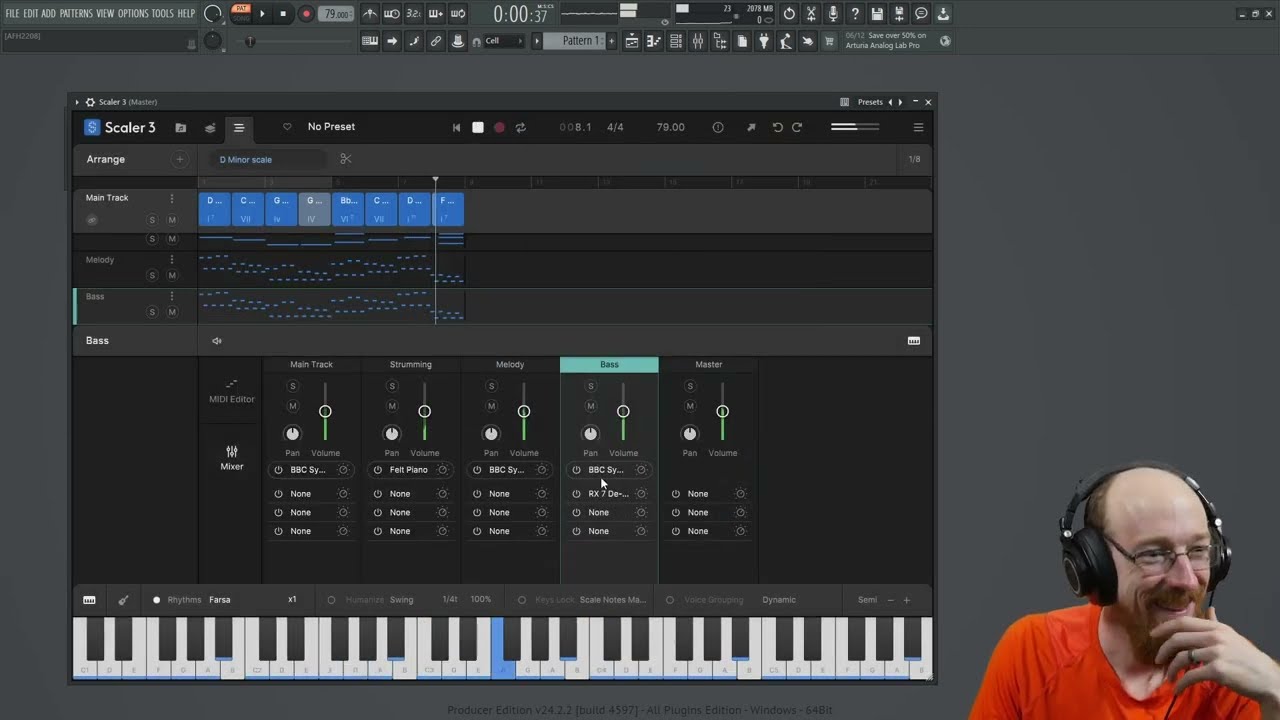Open the Pattern 1 selector in FL toolbar

[x=580, y=41]
